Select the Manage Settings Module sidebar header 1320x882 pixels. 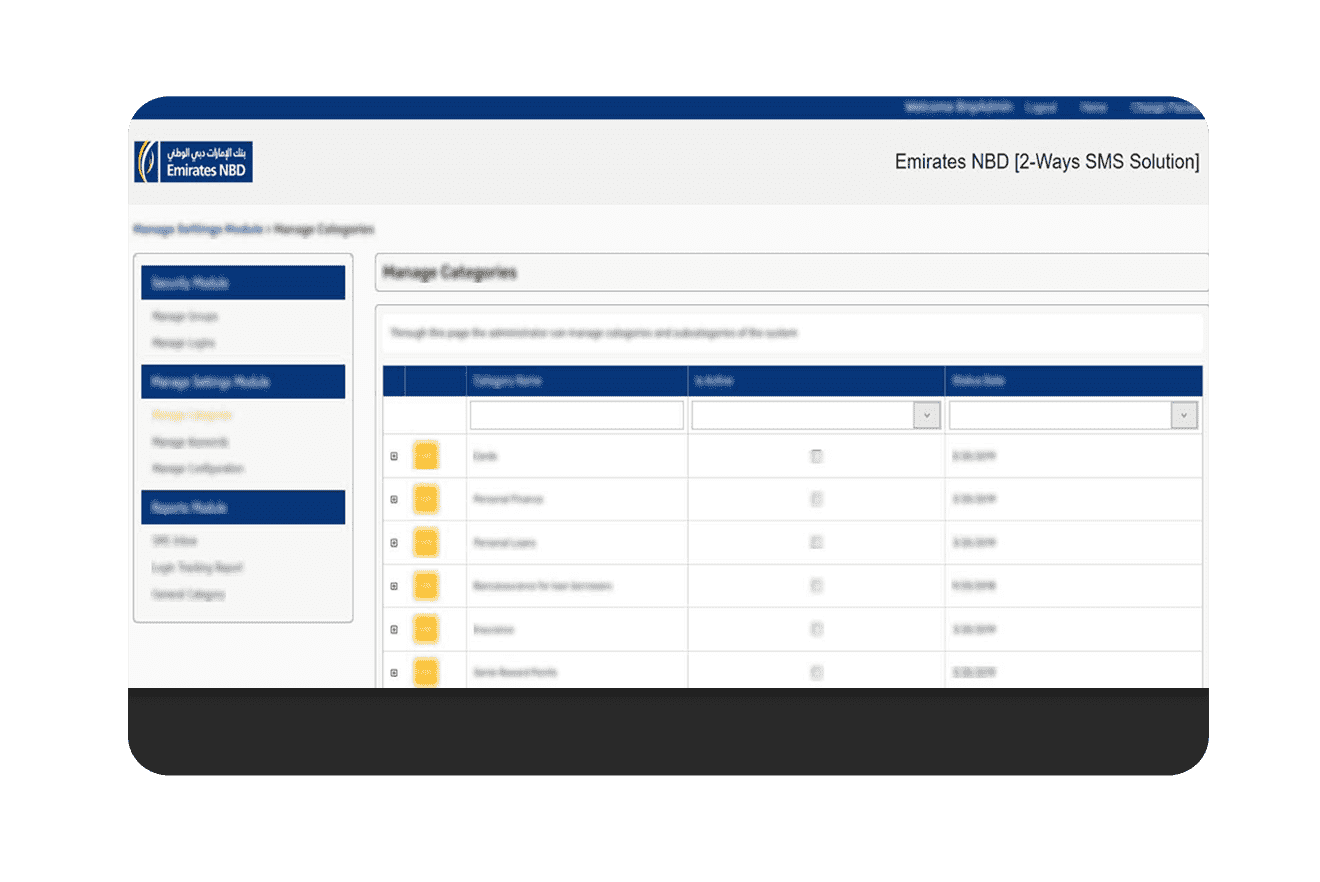(x=243, y=382)
